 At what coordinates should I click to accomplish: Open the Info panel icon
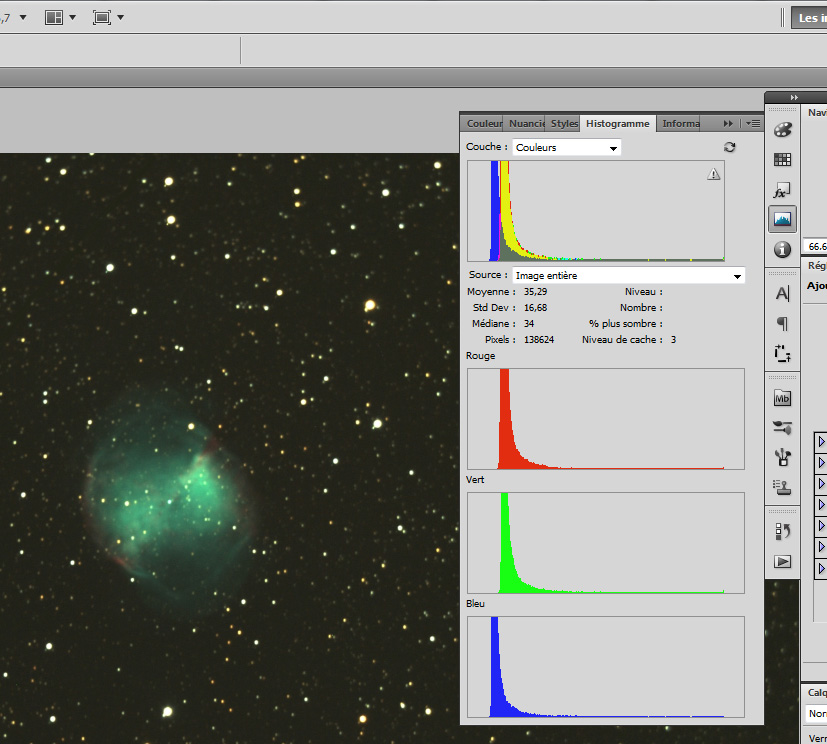[x=782, y=249]
